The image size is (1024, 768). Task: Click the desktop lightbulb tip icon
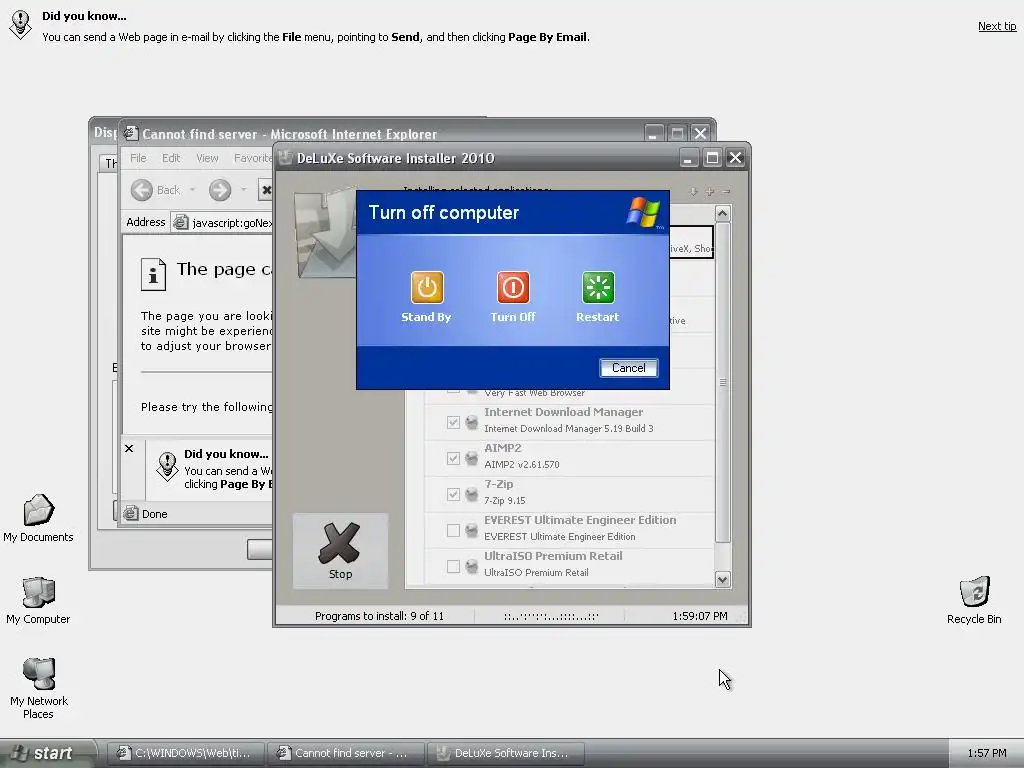tap(20, 25)
